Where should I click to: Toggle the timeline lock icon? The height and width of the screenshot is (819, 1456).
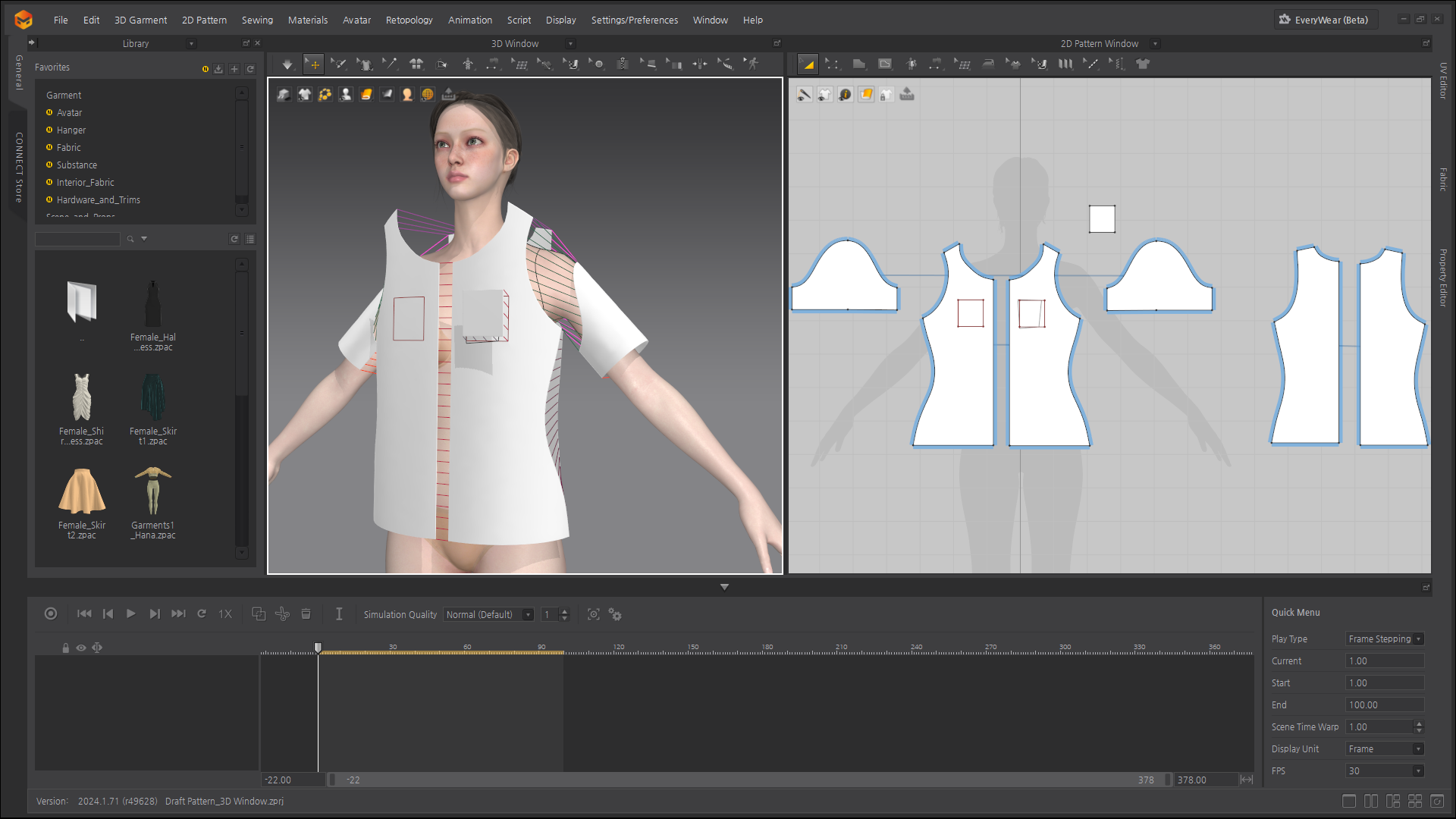65,648
